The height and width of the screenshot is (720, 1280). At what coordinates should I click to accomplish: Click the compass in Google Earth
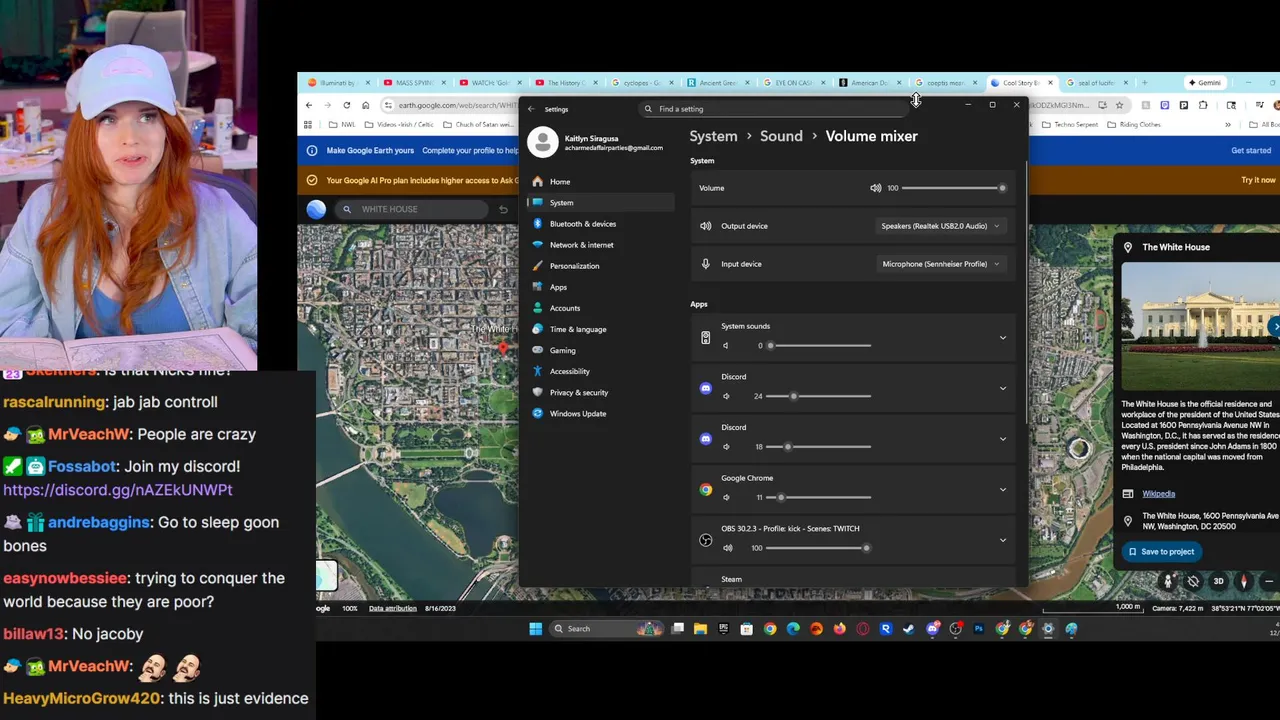click(x=1244, y=581)
